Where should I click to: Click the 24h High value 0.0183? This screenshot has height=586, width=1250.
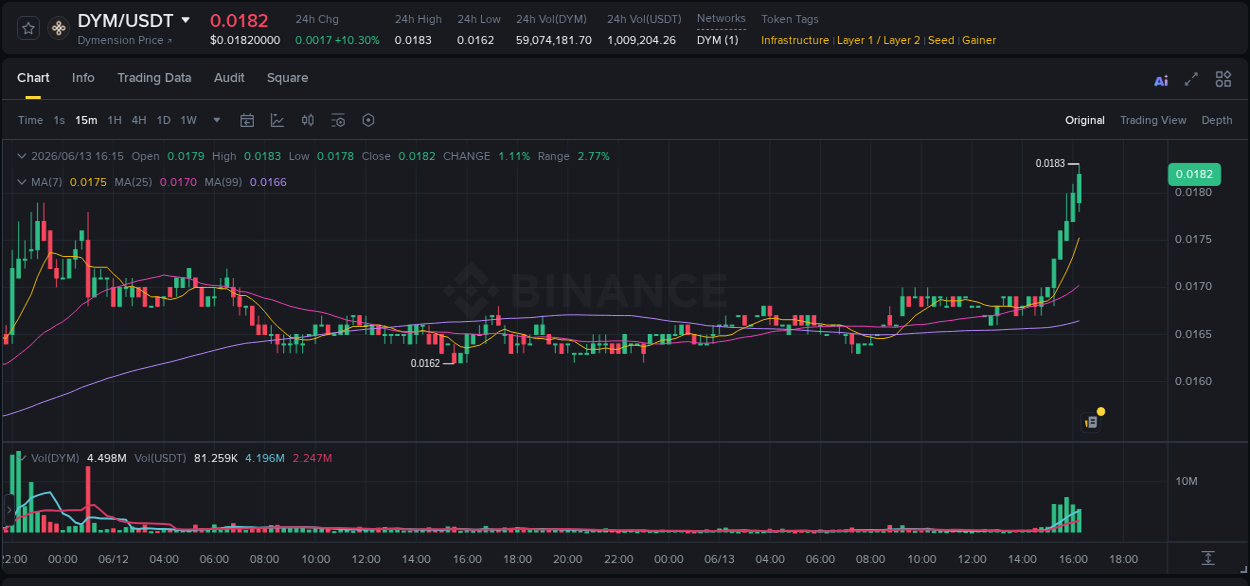[413, 40]
